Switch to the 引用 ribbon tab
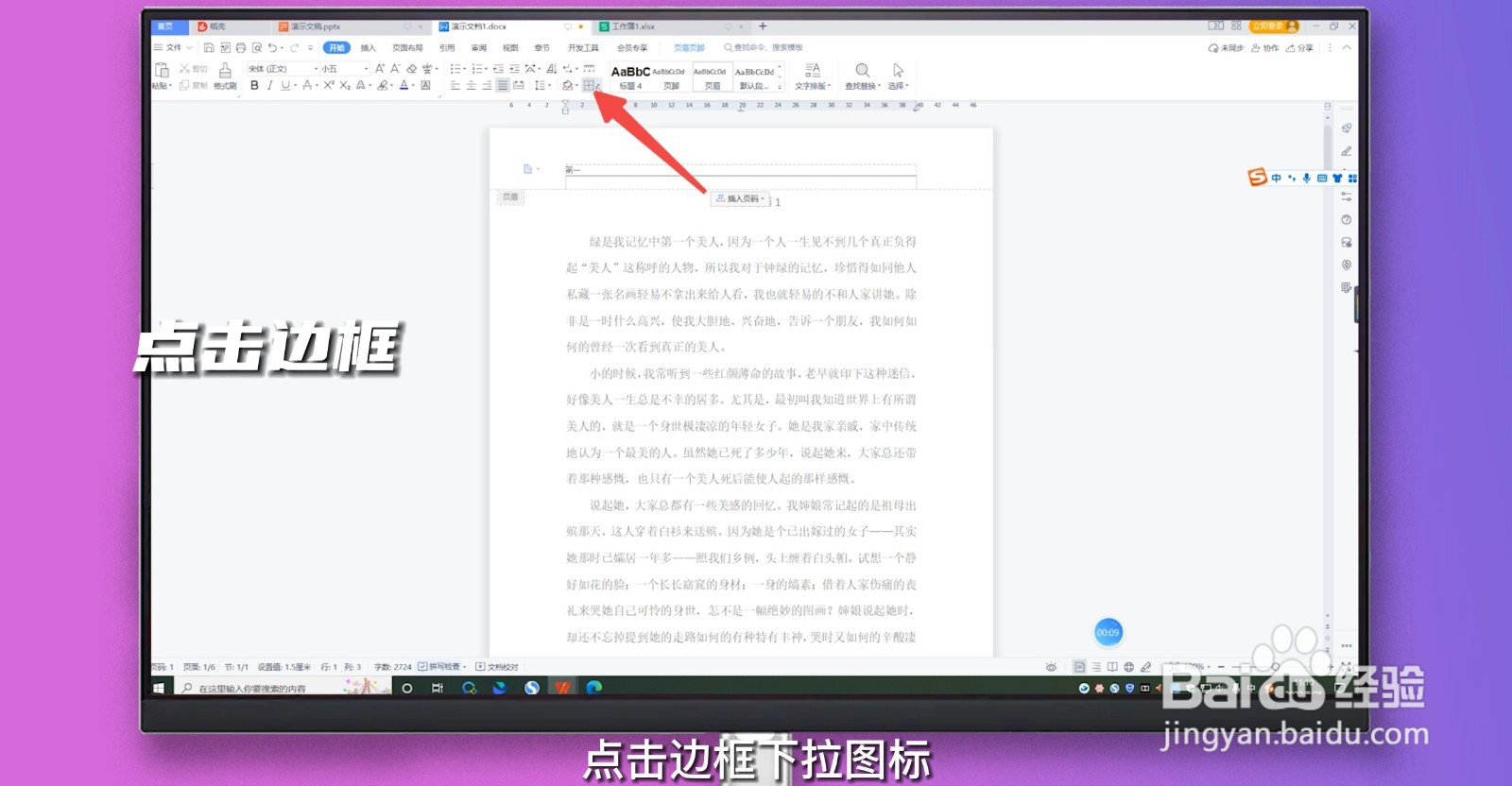This screenshot has width=1512, height=786. [447, 47]
